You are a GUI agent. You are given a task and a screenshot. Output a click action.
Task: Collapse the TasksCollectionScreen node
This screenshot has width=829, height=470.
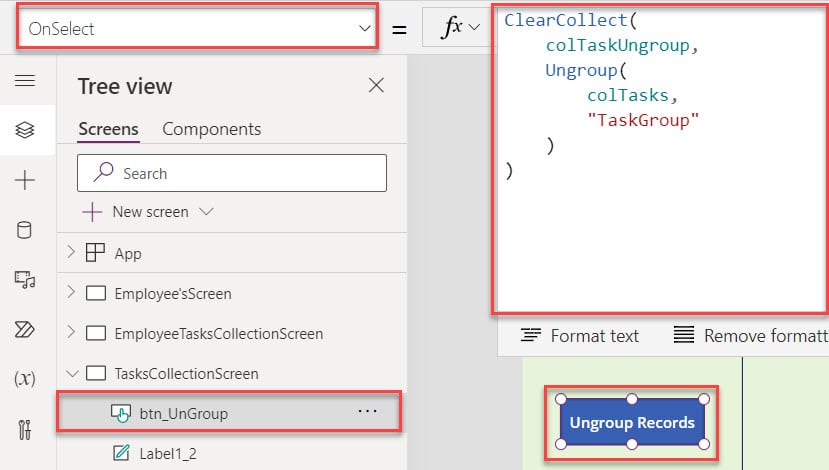[x=72, y=373]
